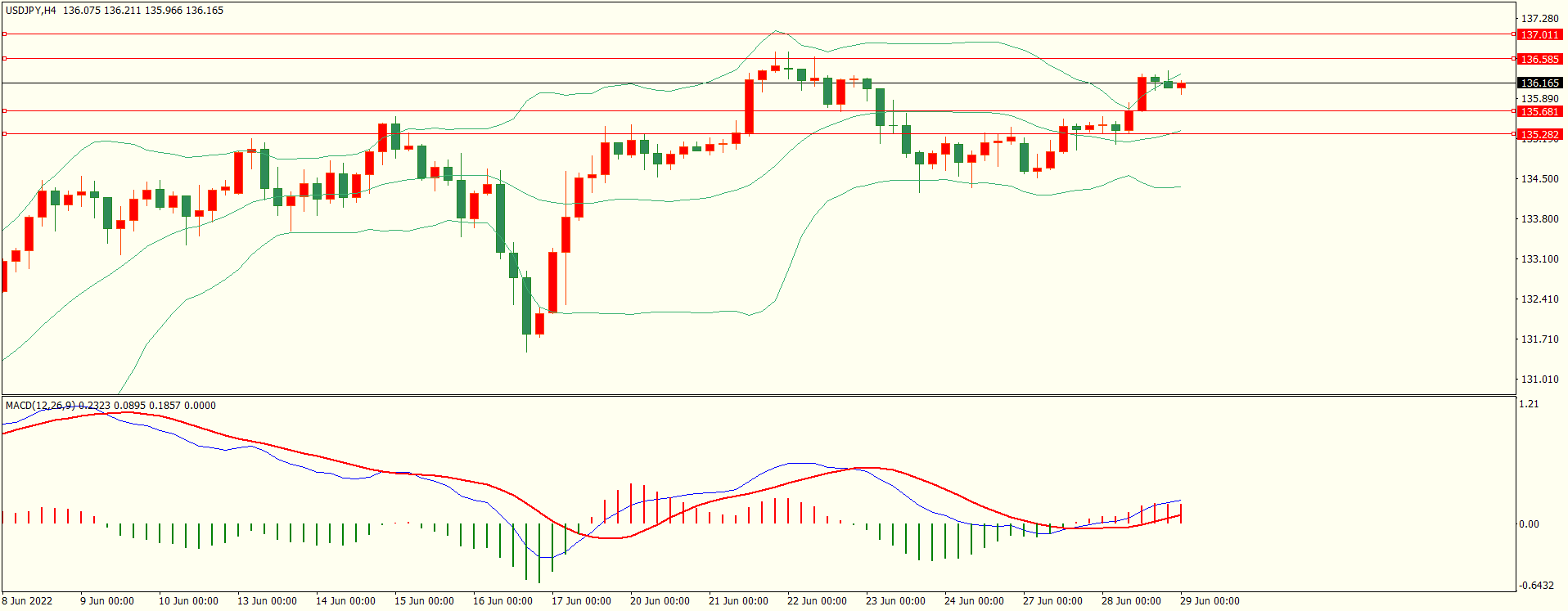Click the 134.500 price scale value
The height and width of the screenshot is (611, 1568).
pos(1539,179)
